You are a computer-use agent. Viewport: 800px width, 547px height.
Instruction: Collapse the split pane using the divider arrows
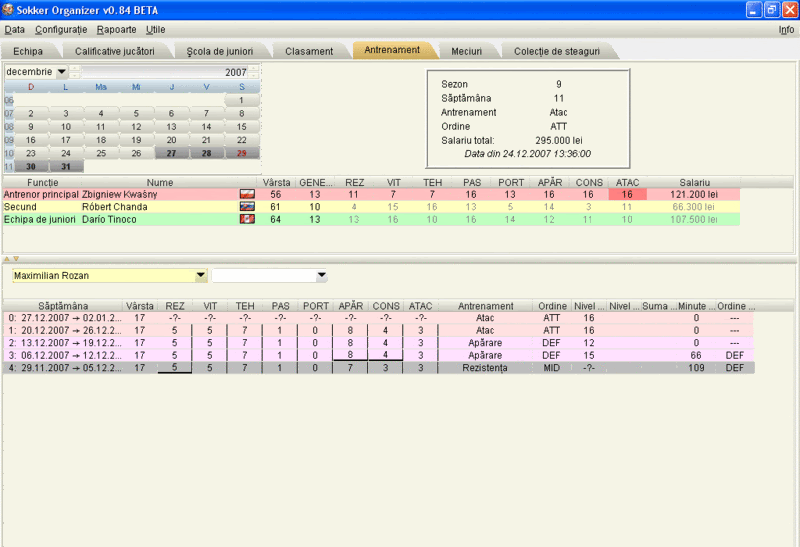(x=7, y=258)
